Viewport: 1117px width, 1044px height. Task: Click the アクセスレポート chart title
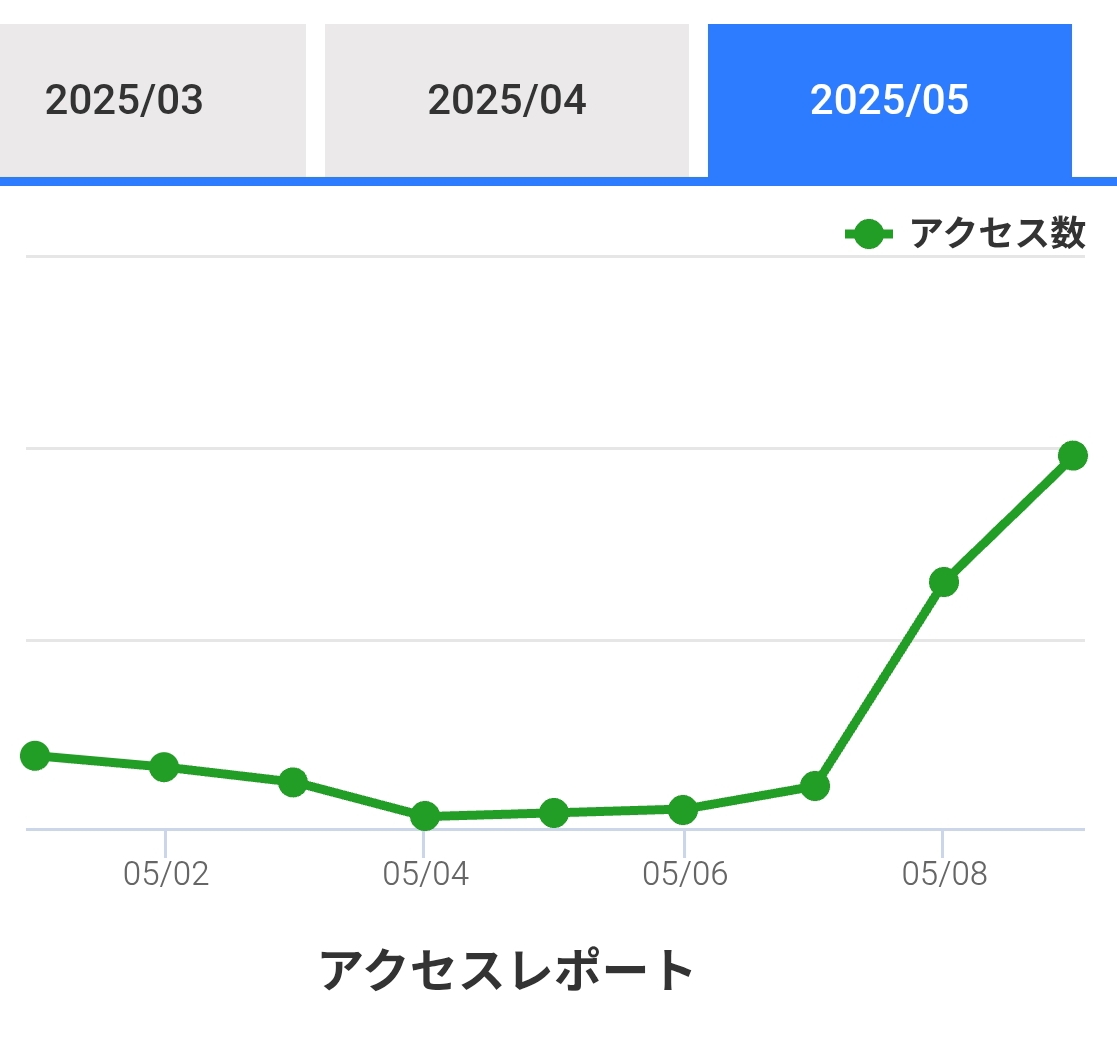[506, 970]
